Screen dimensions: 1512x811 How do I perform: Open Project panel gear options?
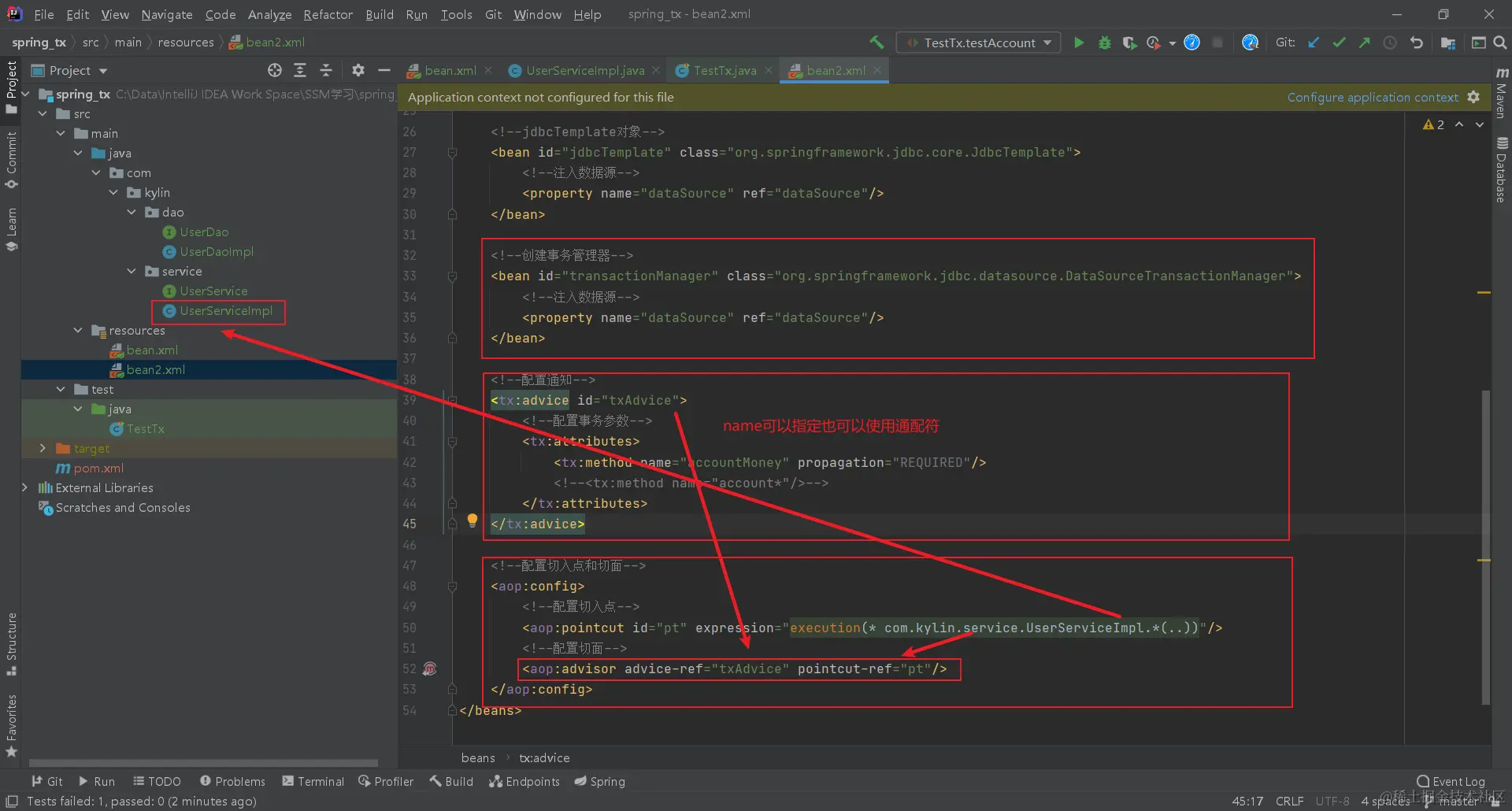[358, 71]
